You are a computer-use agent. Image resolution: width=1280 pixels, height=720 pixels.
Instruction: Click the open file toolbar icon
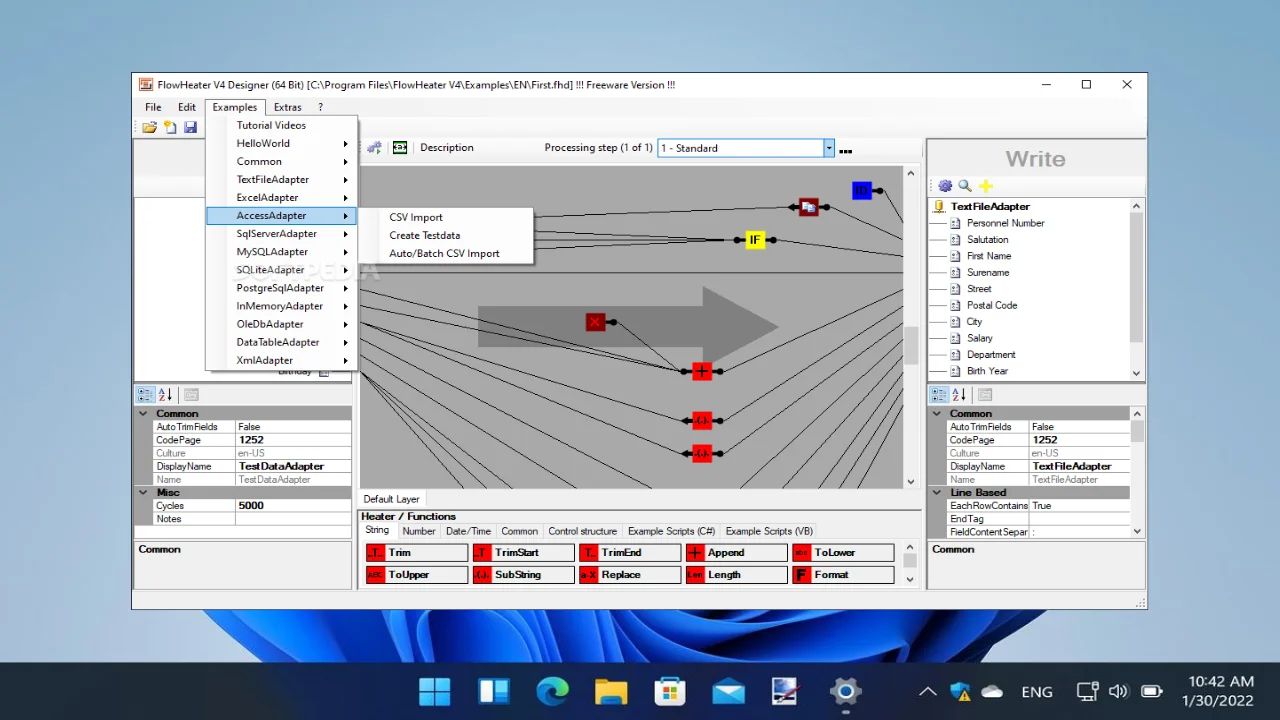point(149,127)
